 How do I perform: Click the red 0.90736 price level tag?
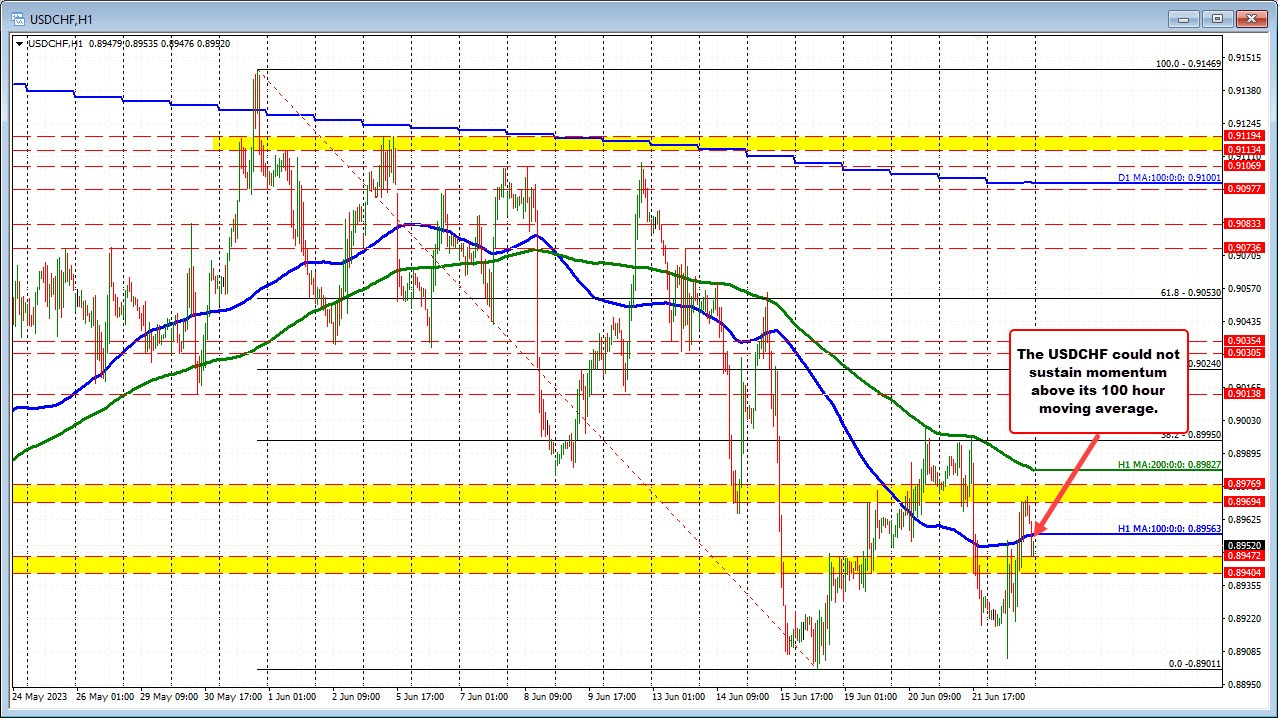click(1244, 247)
